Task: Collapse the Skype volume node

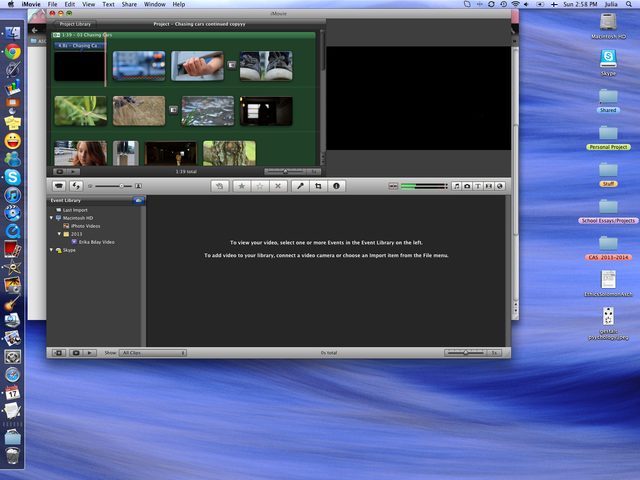Action: coord(51,250)
